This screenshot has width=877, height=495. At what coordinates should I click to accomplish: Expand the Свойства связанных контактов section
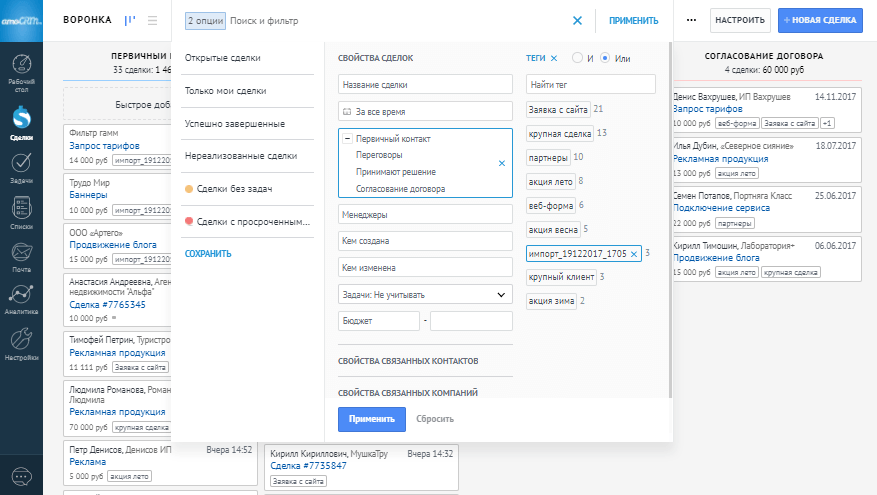[x=408, y=360]
